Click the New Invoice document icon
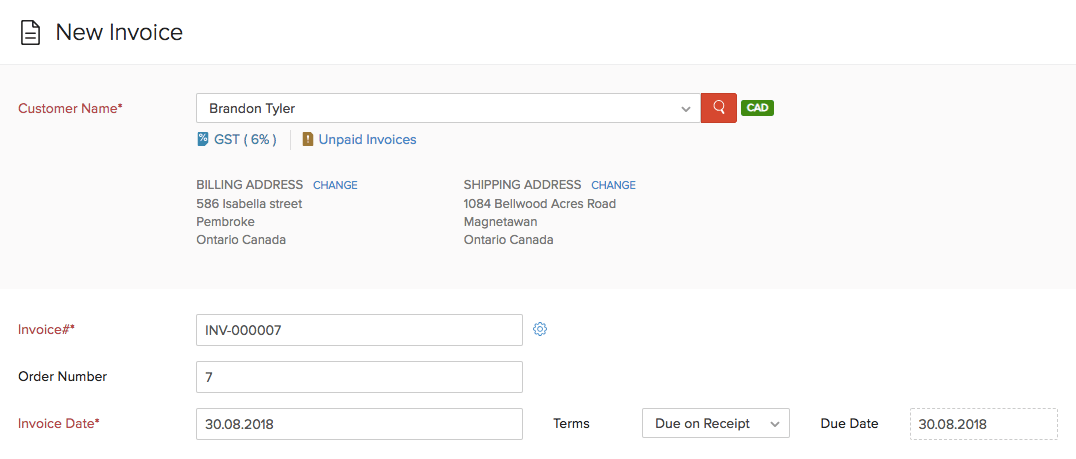The height and width of the screenshot is (459, 1076). [31, 33]
